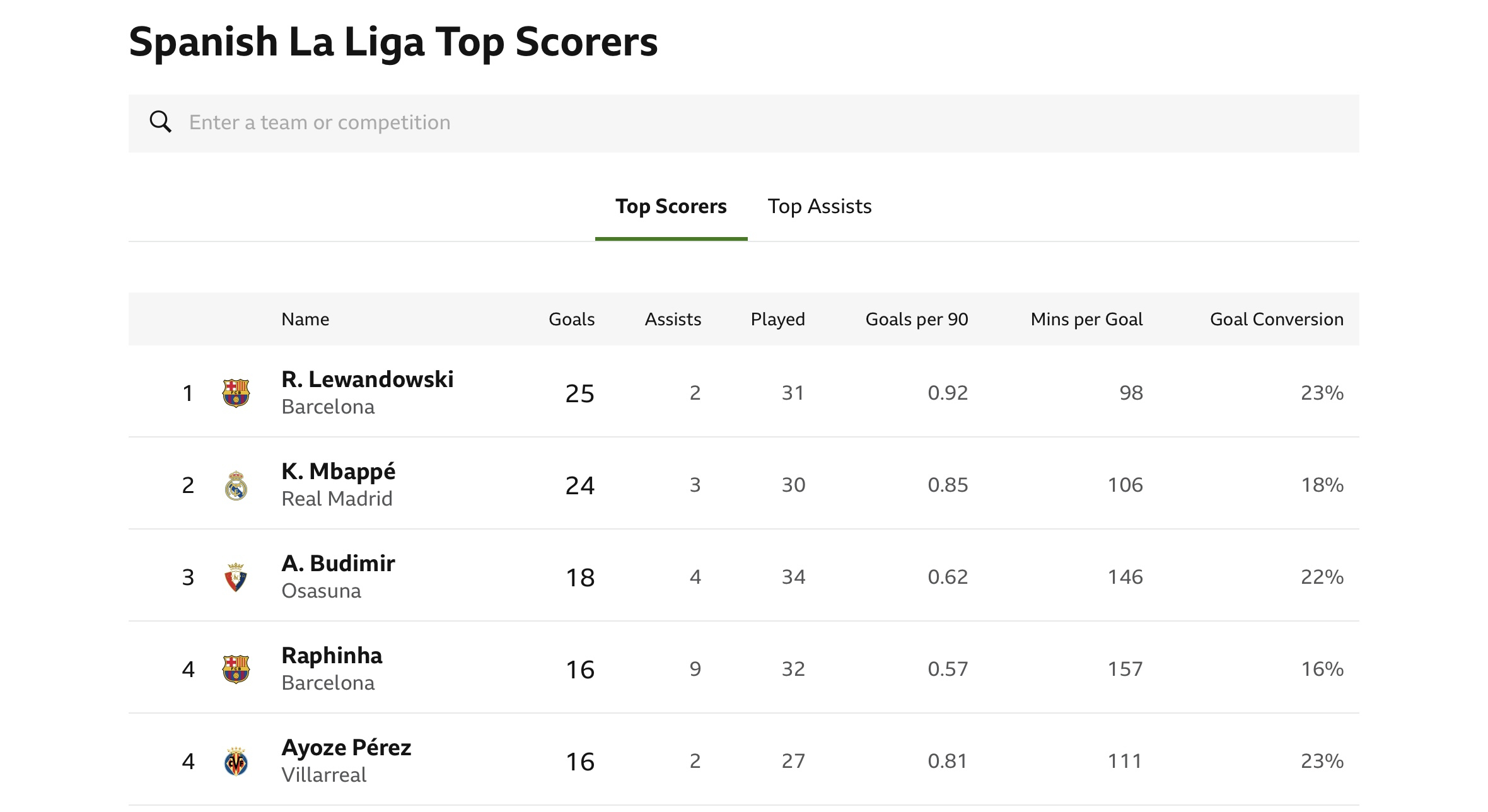Focus the team or competition search field

744,123
